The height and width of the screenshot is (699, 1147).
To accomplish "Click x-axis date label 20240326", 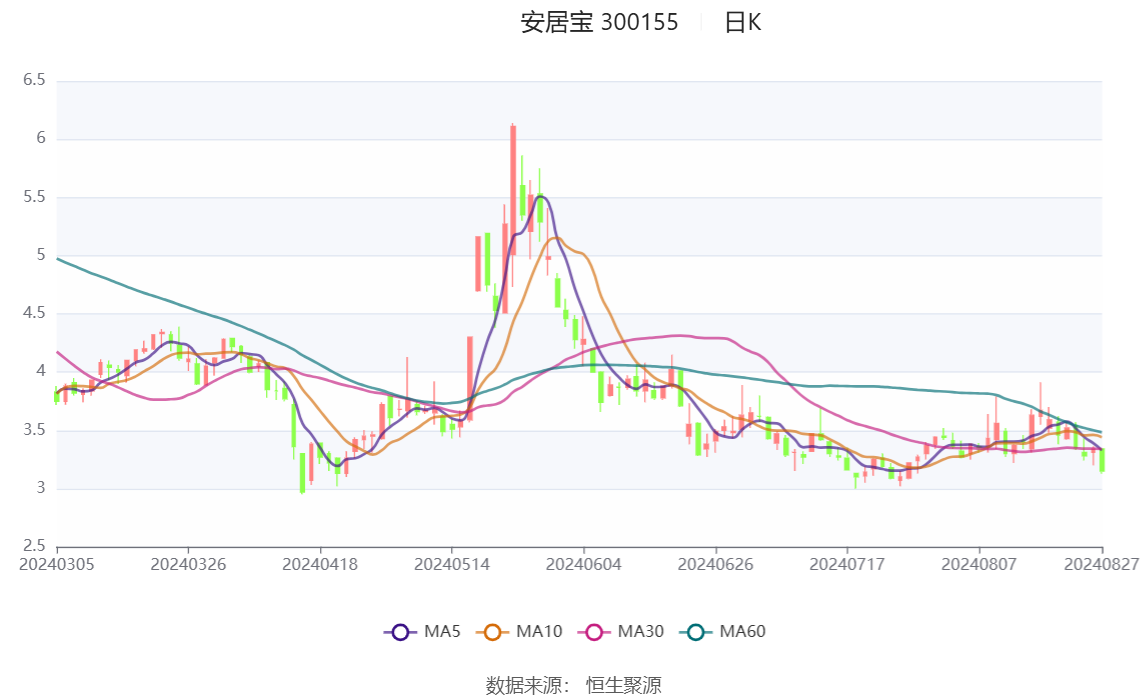I will (188, 564).
